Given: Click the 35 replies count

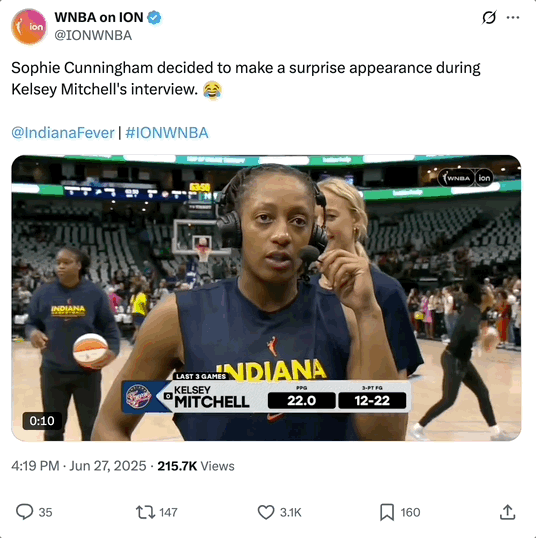Looking at the screenshot, I should pos(45,512).
